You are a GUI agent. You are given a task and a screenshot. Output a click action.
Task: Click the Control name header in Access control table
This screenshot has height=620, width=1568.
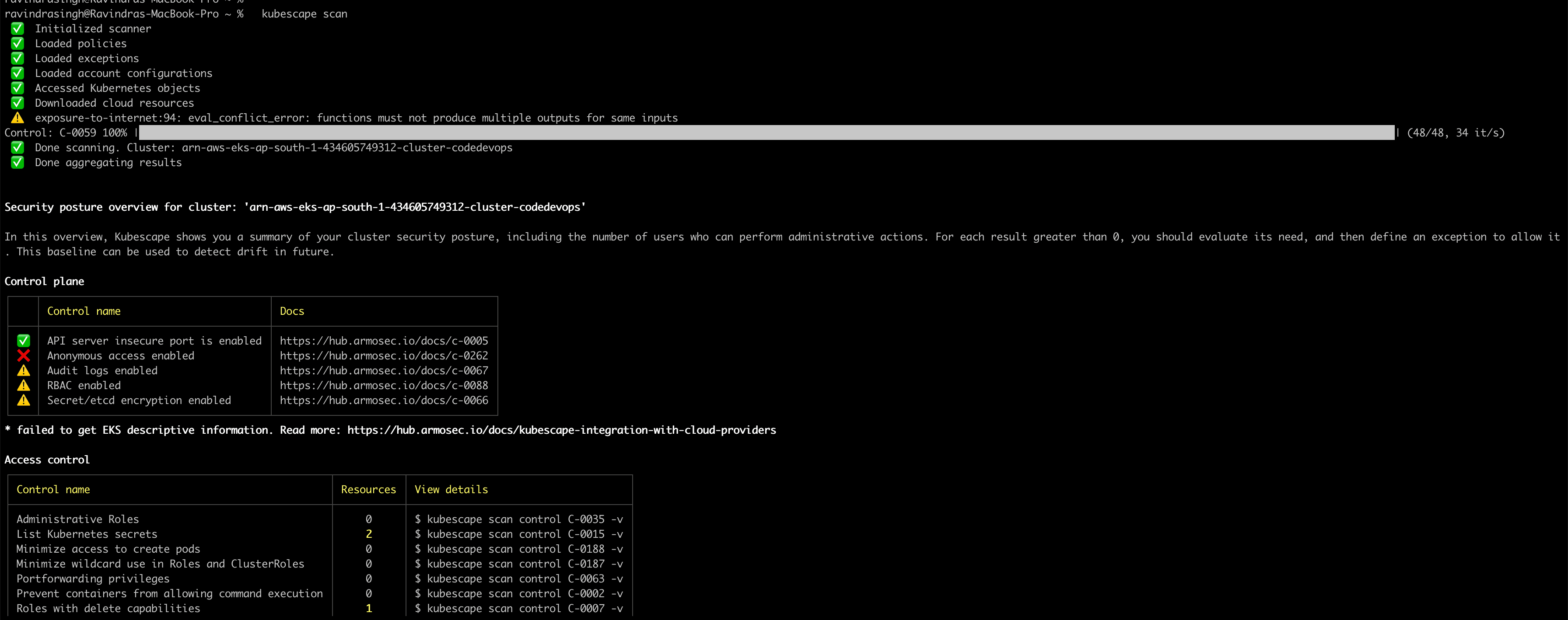point(53,489)
